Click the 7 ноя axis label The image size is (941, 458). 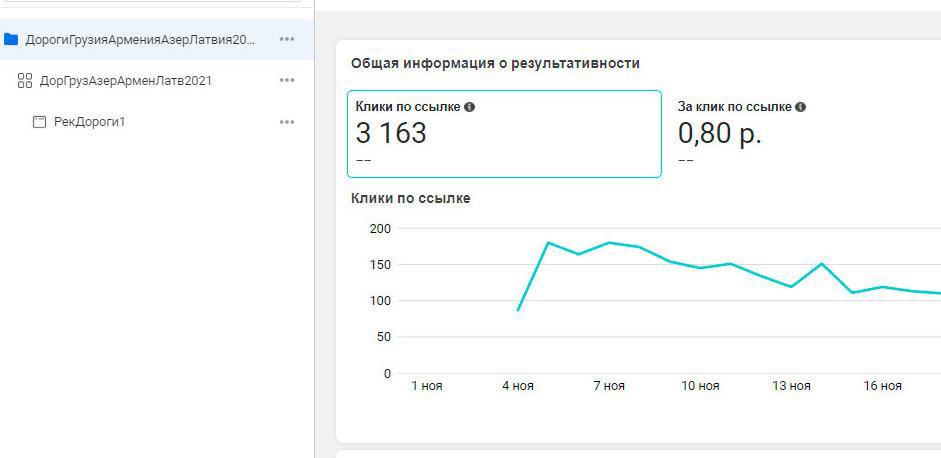tap(609, 386)
